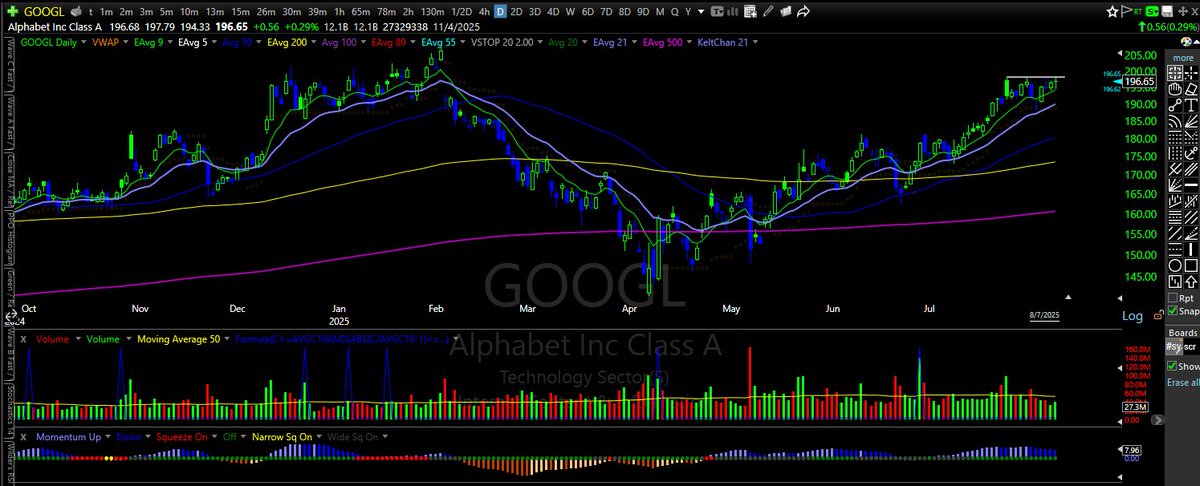1200x486 pixels.
Task: Select the hand pan tool in drawing tools
Action: [x=1175, y=88]
